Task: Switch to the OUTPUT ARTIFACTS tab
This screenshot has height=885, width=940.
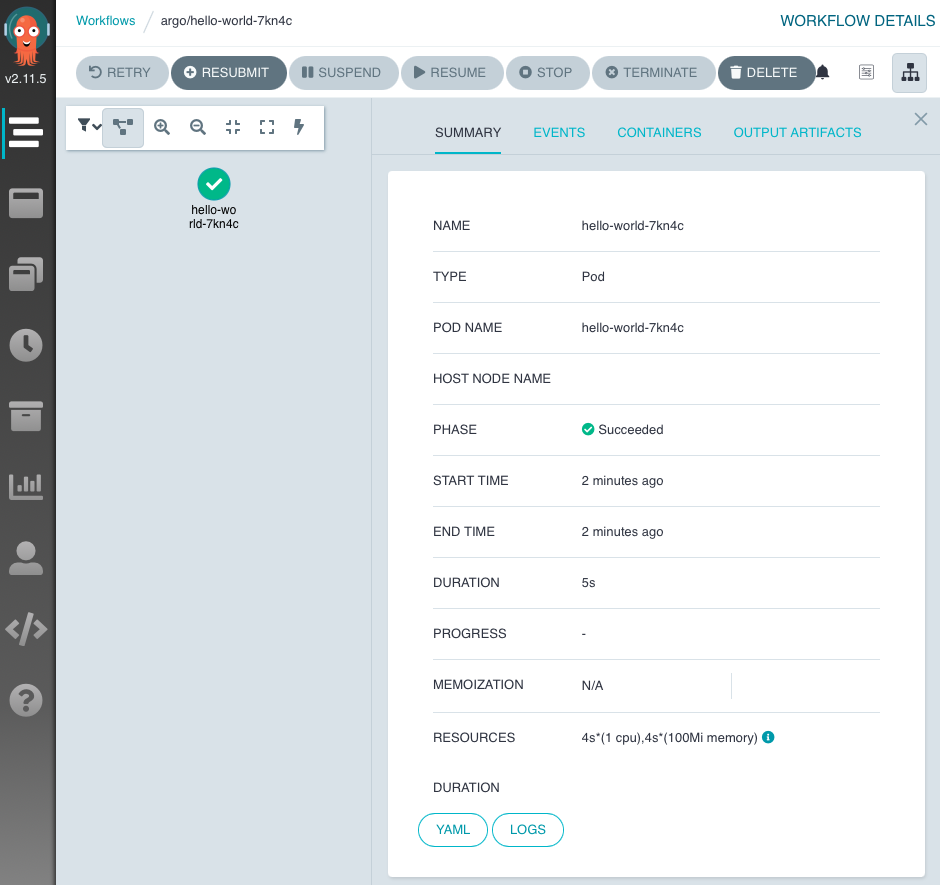Action: [797, 133]
